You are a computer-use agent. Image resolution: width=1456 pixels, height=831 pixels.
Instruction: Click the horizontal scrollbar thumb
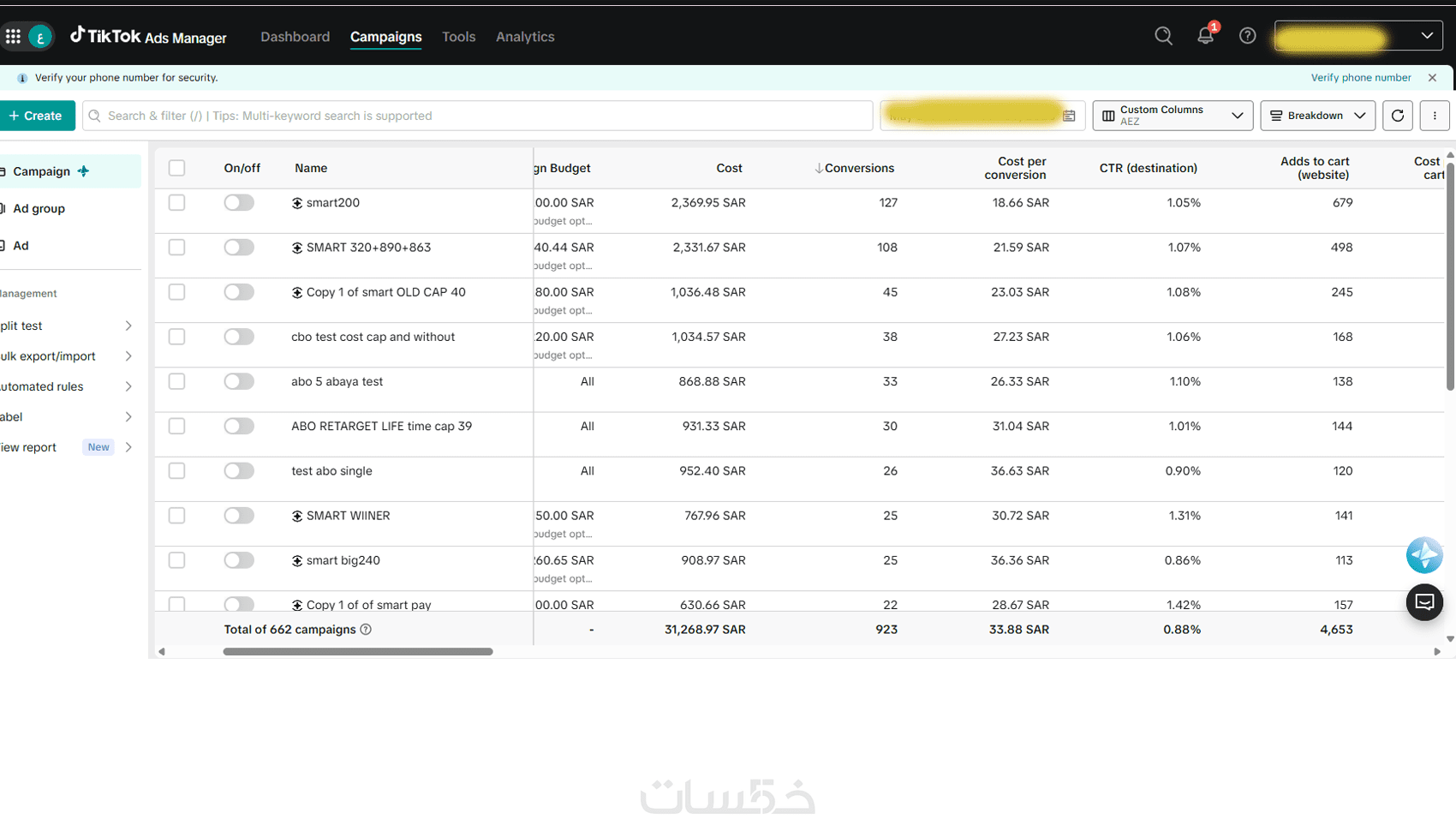[358, 652]
